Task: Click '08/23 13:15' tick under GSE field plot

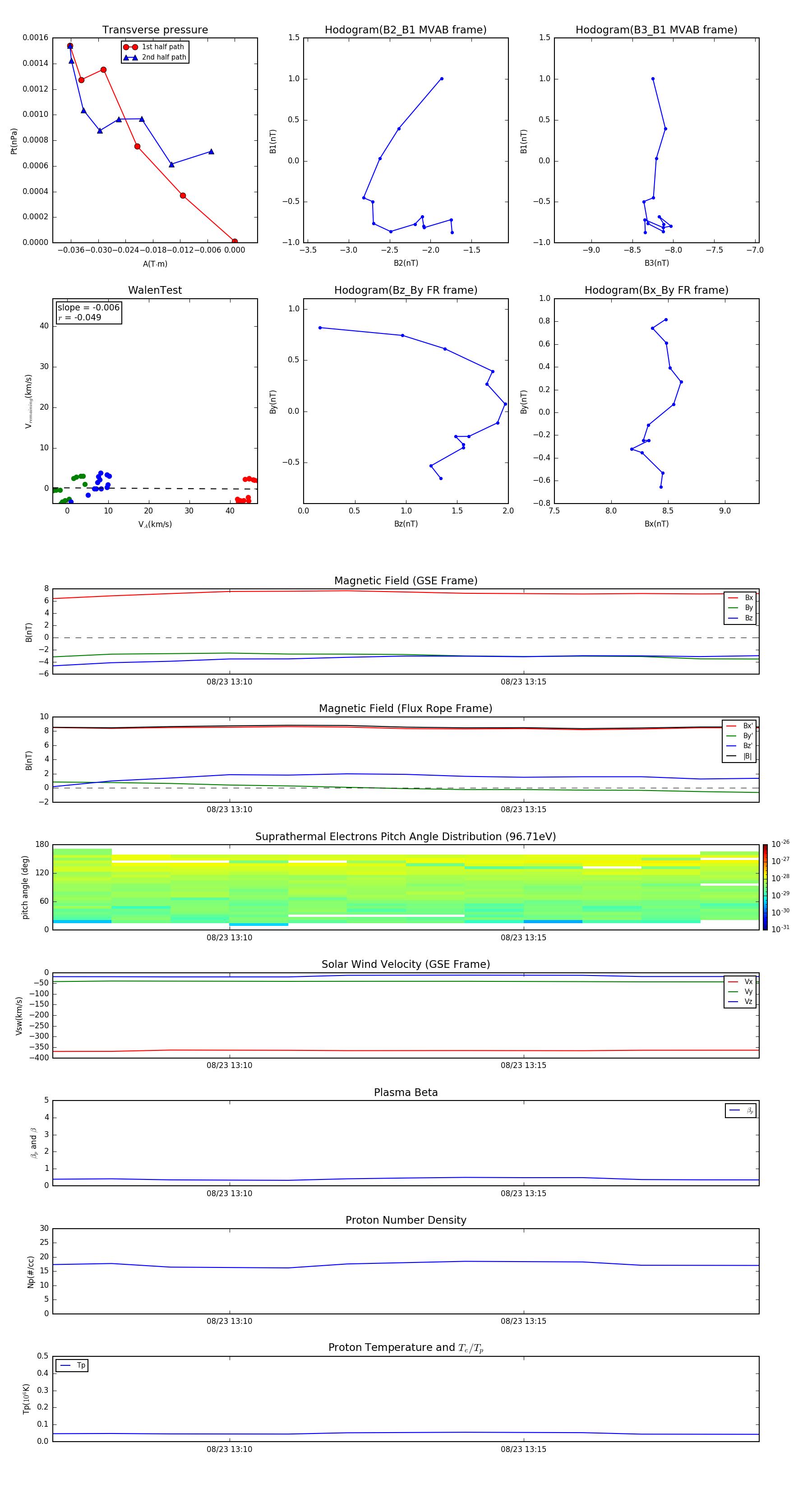Action: 524,682
